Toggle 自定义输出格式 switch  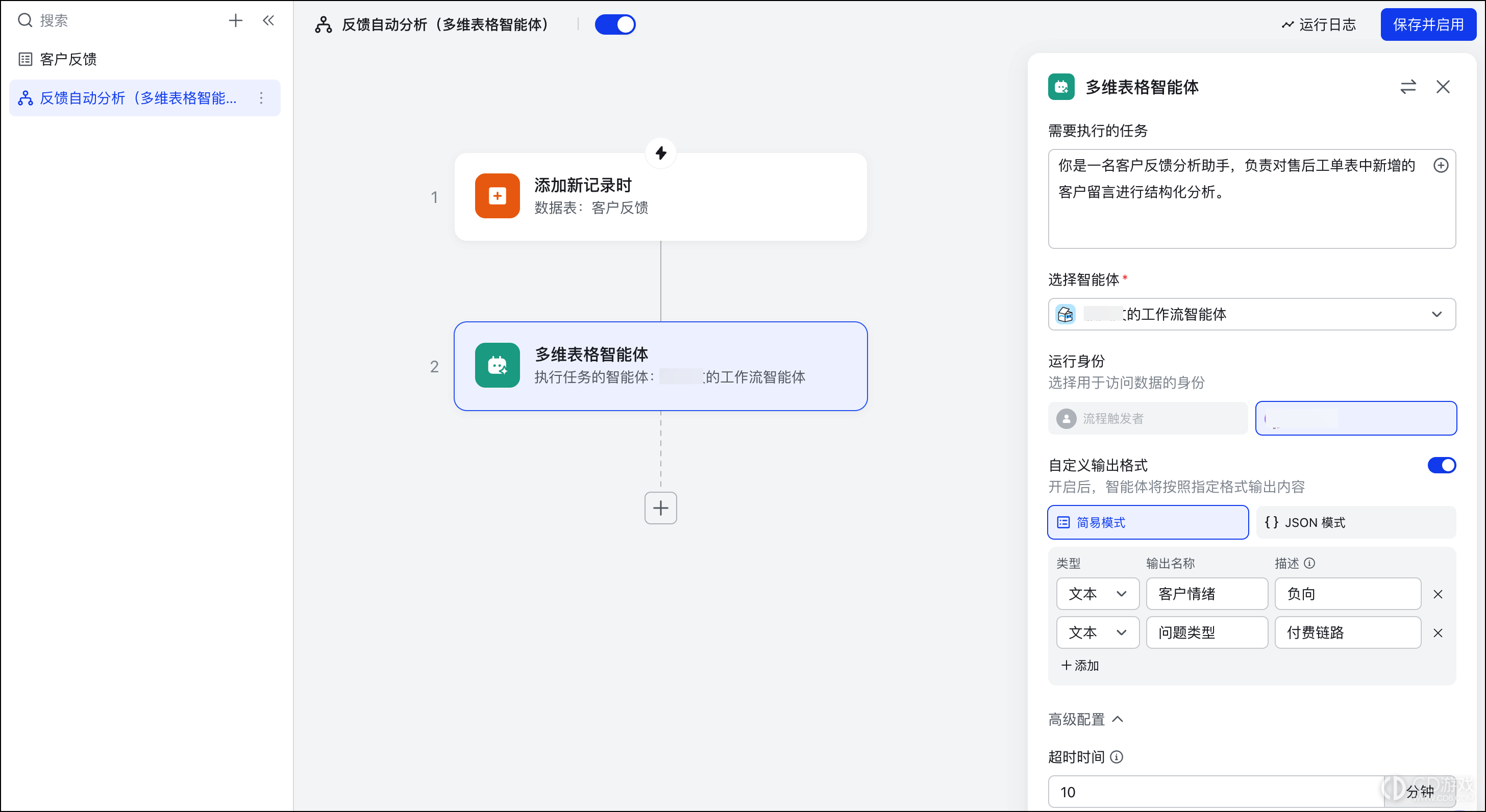(1442, 465)
